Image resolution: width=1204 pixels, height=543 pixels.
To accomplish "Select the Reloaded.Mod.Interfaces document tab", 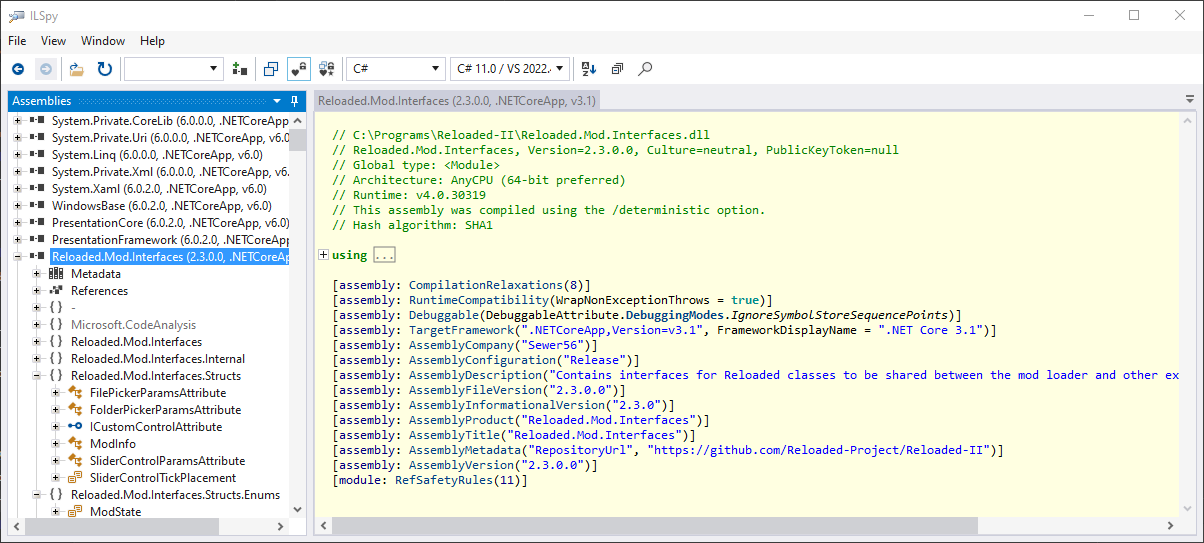I will [x=457, y=101].
